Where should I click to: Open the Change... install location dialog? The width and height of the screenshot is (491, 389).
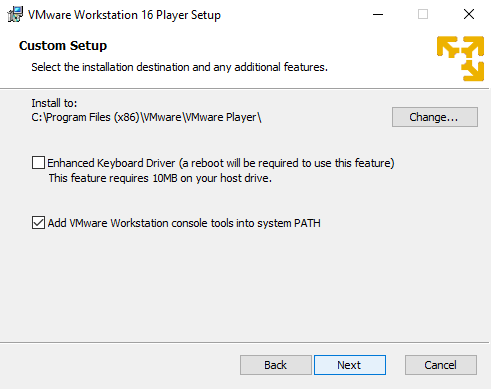[x=435, y=117]
